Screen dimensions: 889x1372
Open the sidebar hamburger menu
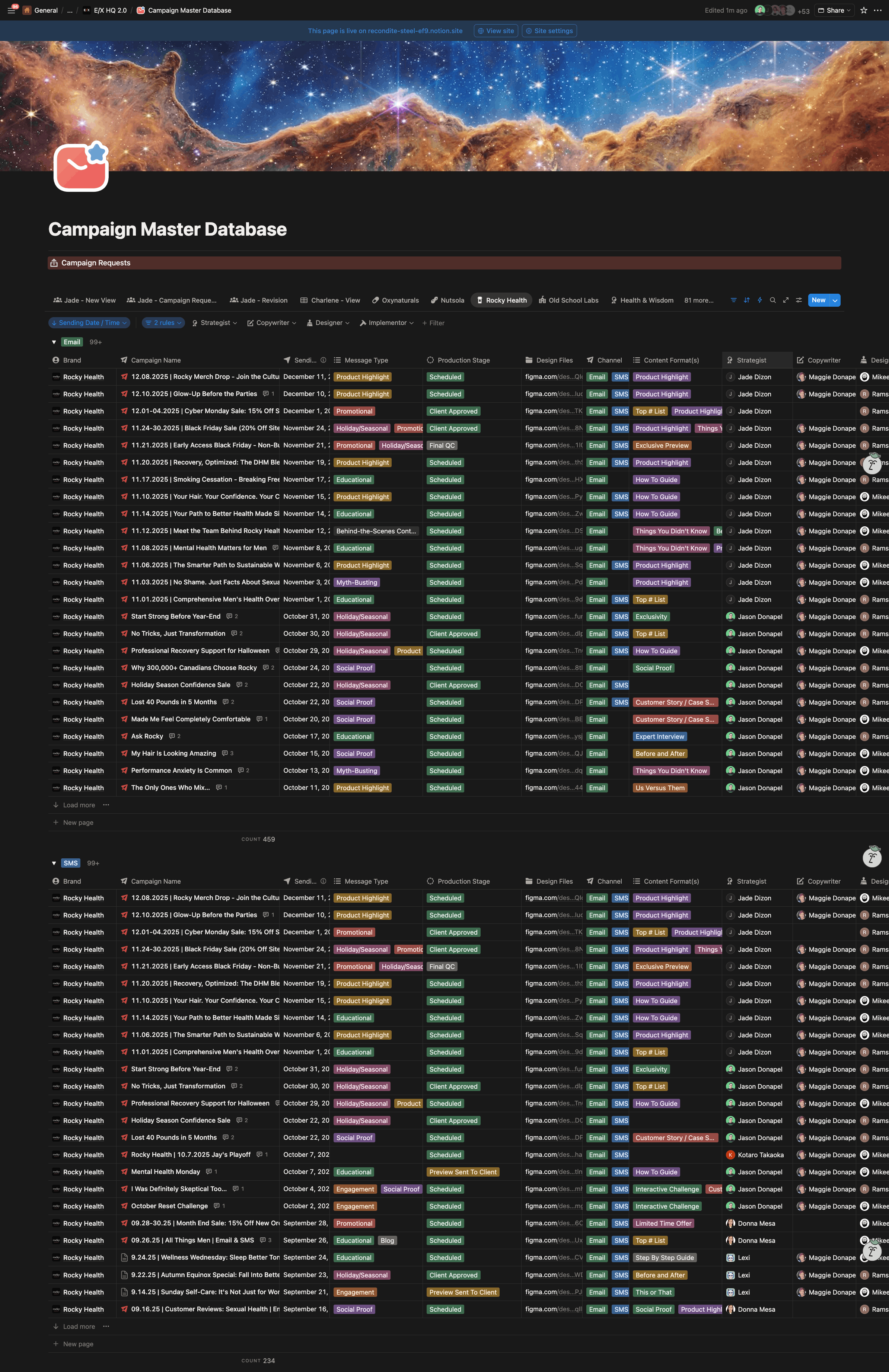[11, 10]
